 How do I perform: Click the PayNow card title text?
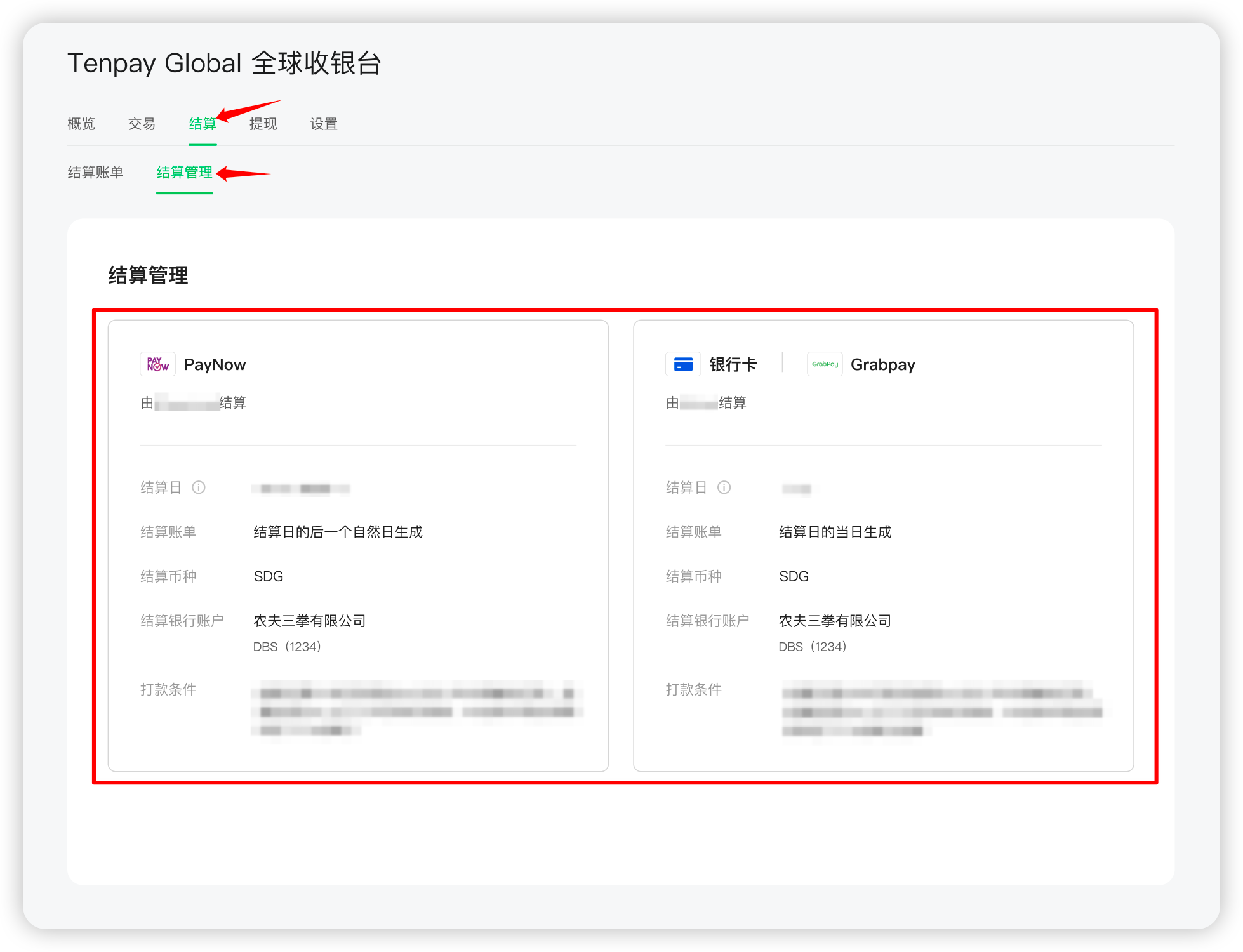pos(215,365)
